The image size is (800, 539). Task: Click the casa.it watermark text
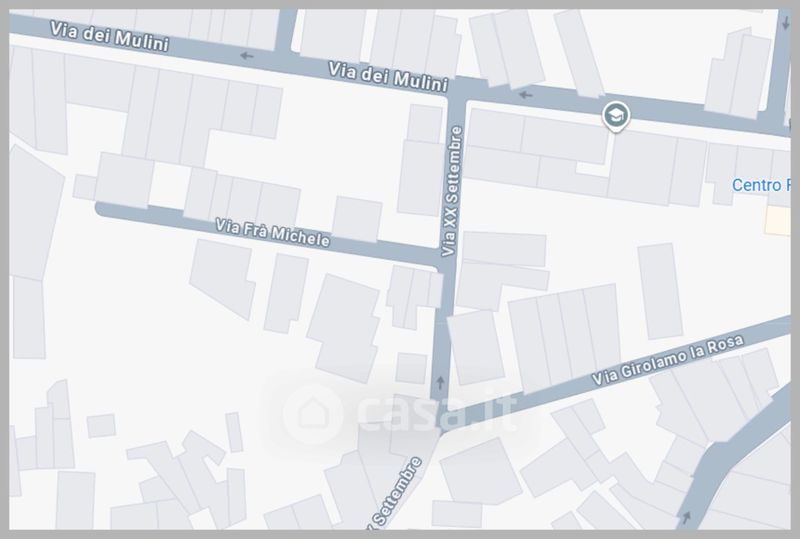tap(437, 412)
